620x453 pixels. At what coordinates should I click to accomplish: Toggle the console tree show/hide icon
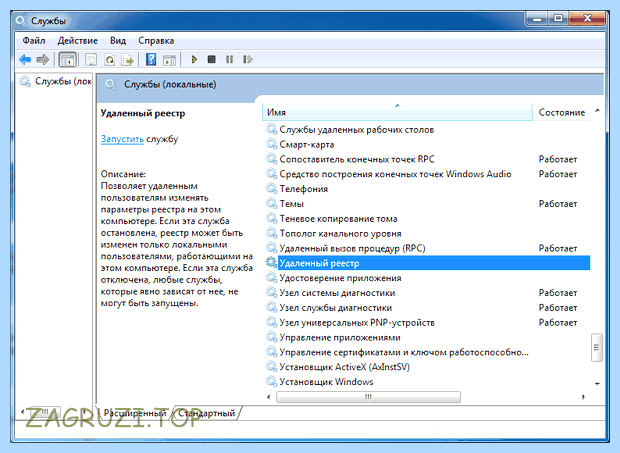67,60
